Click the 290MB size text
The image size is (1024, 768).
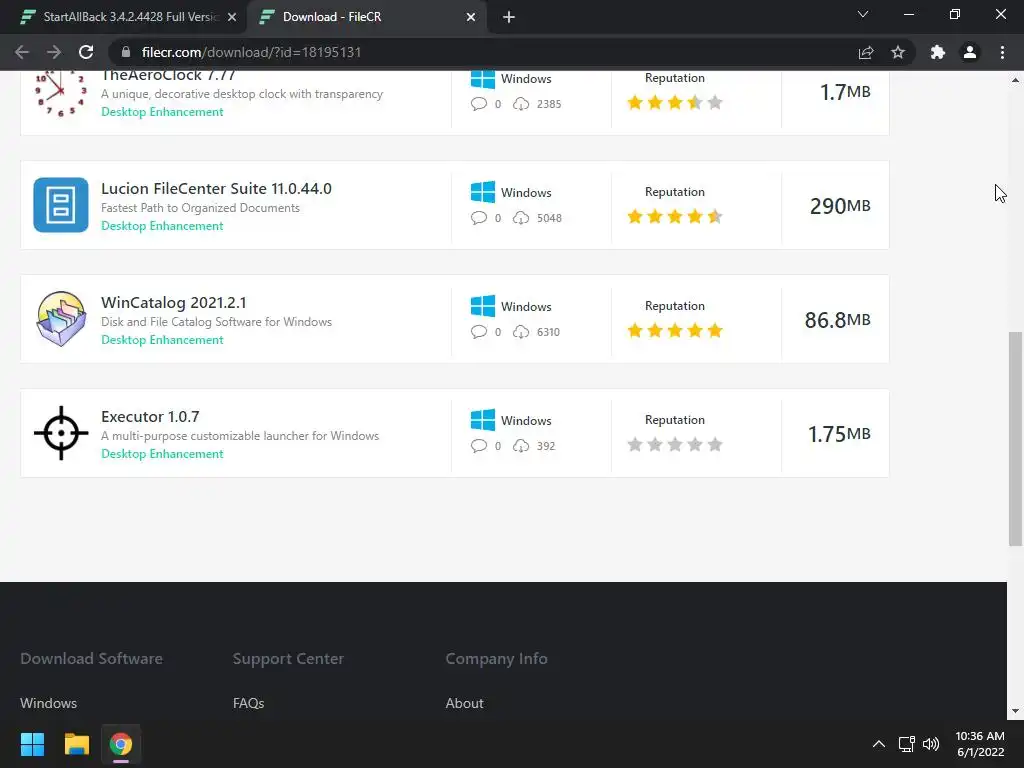(840, 206)
